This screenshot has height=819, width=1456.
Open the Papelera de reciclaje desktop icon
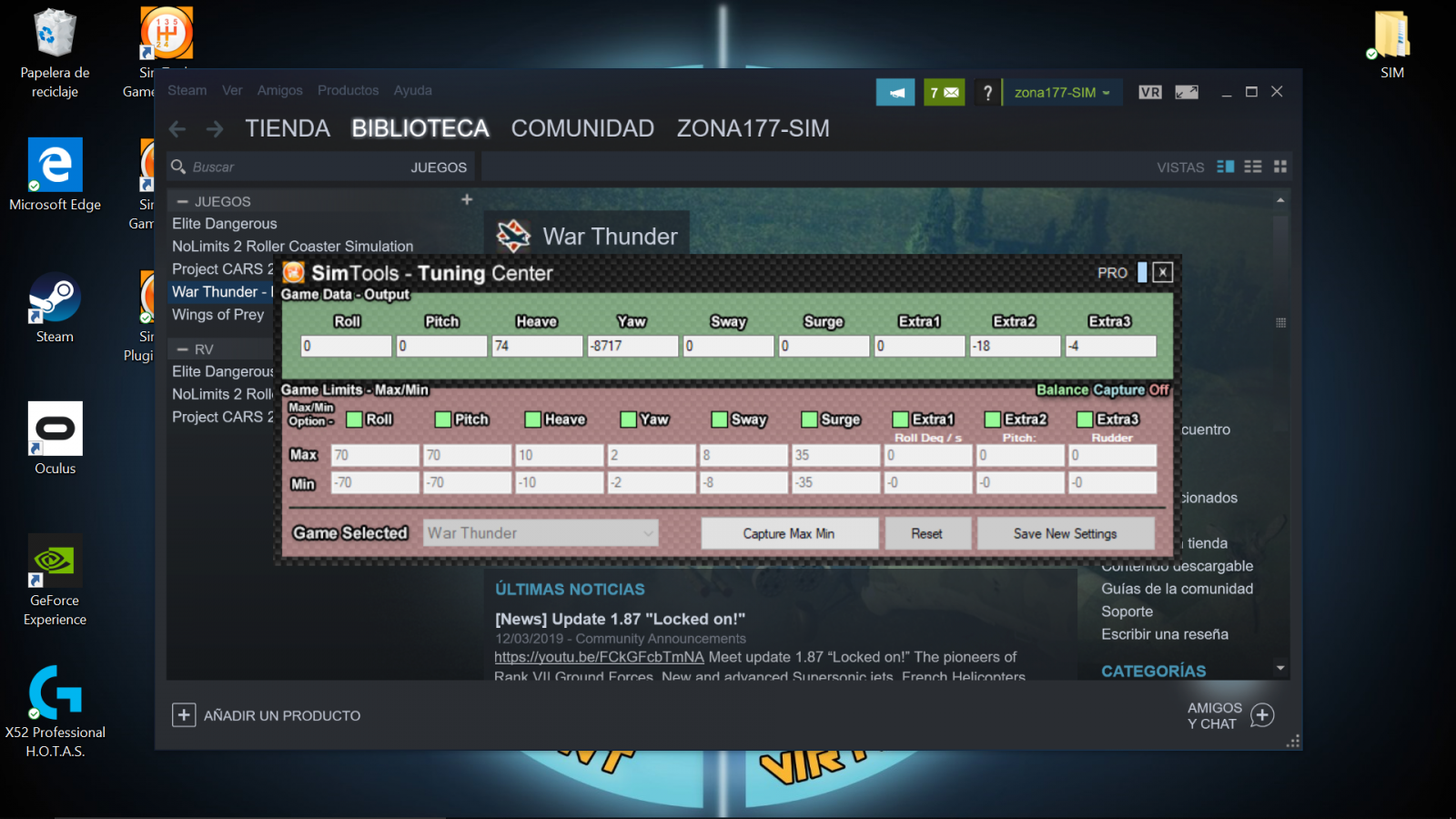click(55, 53)
